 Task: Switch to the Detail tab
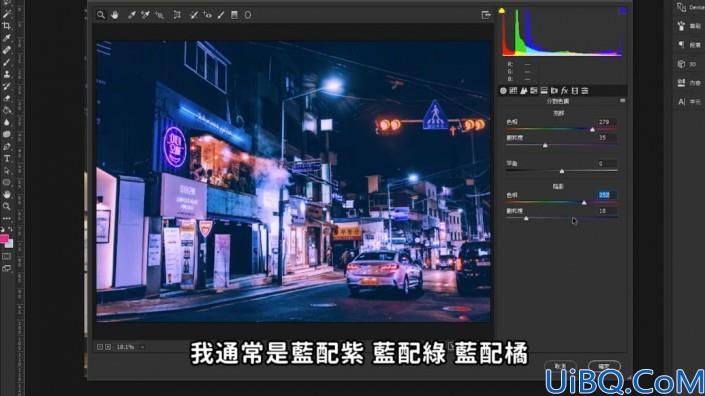(524, 90)
